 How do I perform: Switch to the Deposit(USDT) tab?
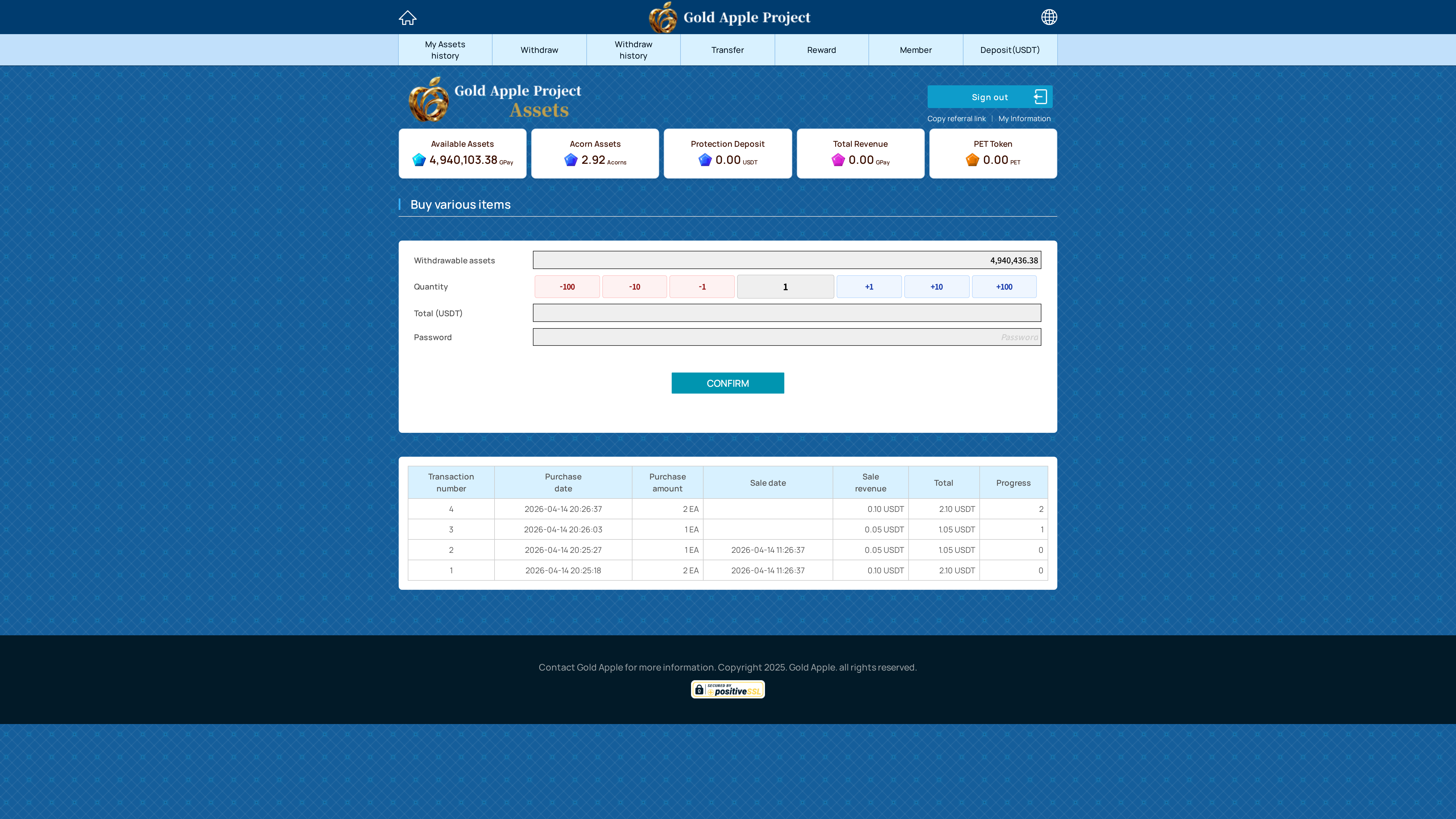[x=1010, y=50]
